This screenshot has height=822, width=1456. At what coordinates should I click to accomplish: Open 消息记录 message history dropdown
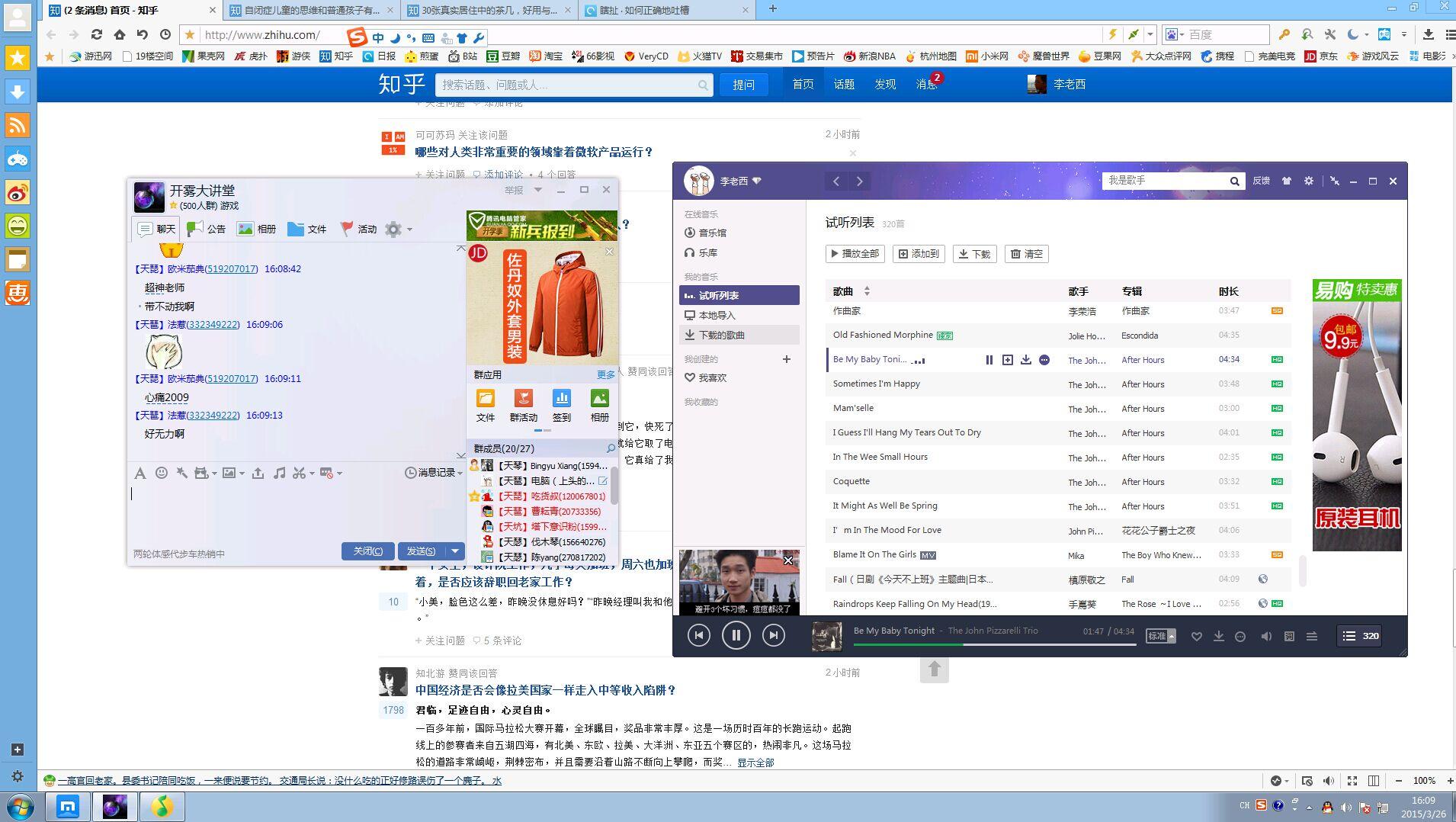pyautogui.click(x=433, y=473)
